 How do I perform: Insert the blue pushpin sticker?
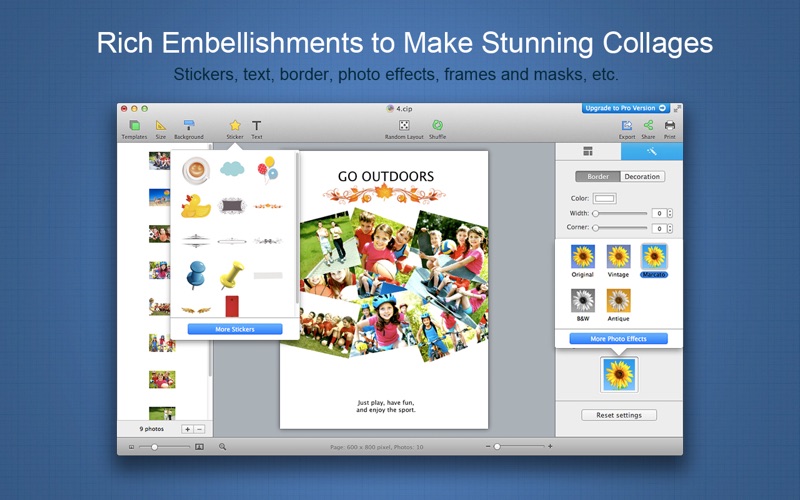point(196,275)
